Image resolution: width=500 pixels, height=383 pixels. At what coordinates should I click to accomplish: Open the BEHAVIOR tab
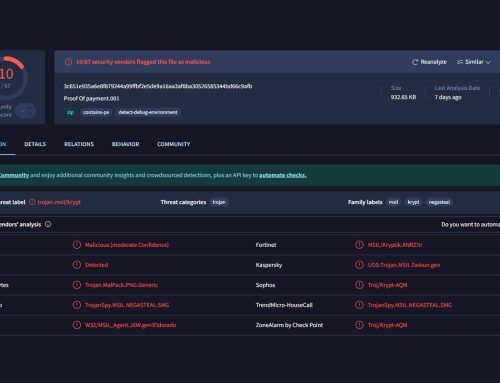pyautogui.click(x=125, y=144)
